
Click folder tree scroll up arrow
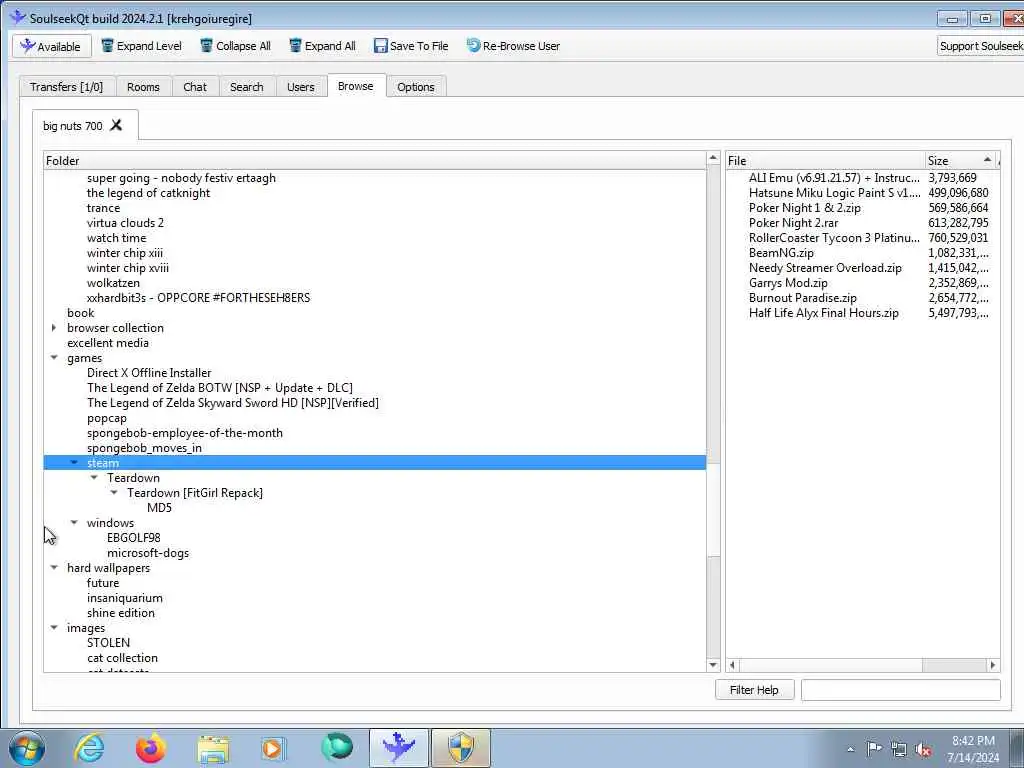(x=713, y=158)
